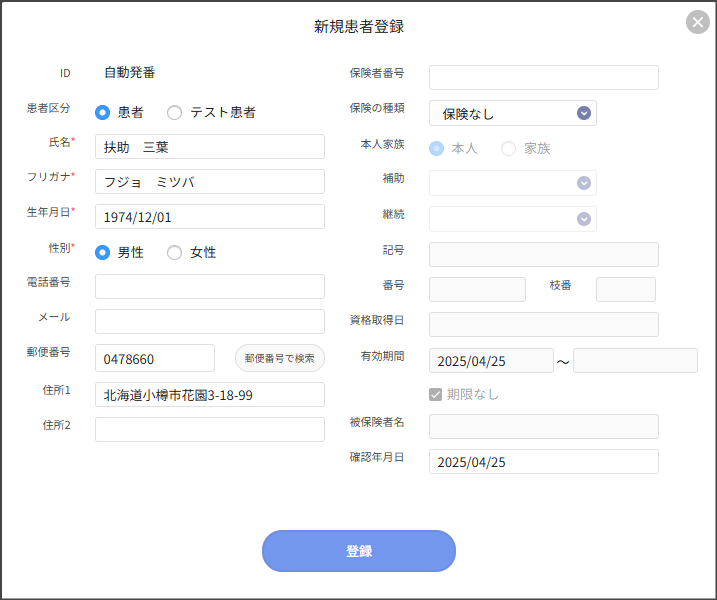Open the 保険の種類 dropdown
The height and width of the screenshot is (600, 717).
[512, 113]
